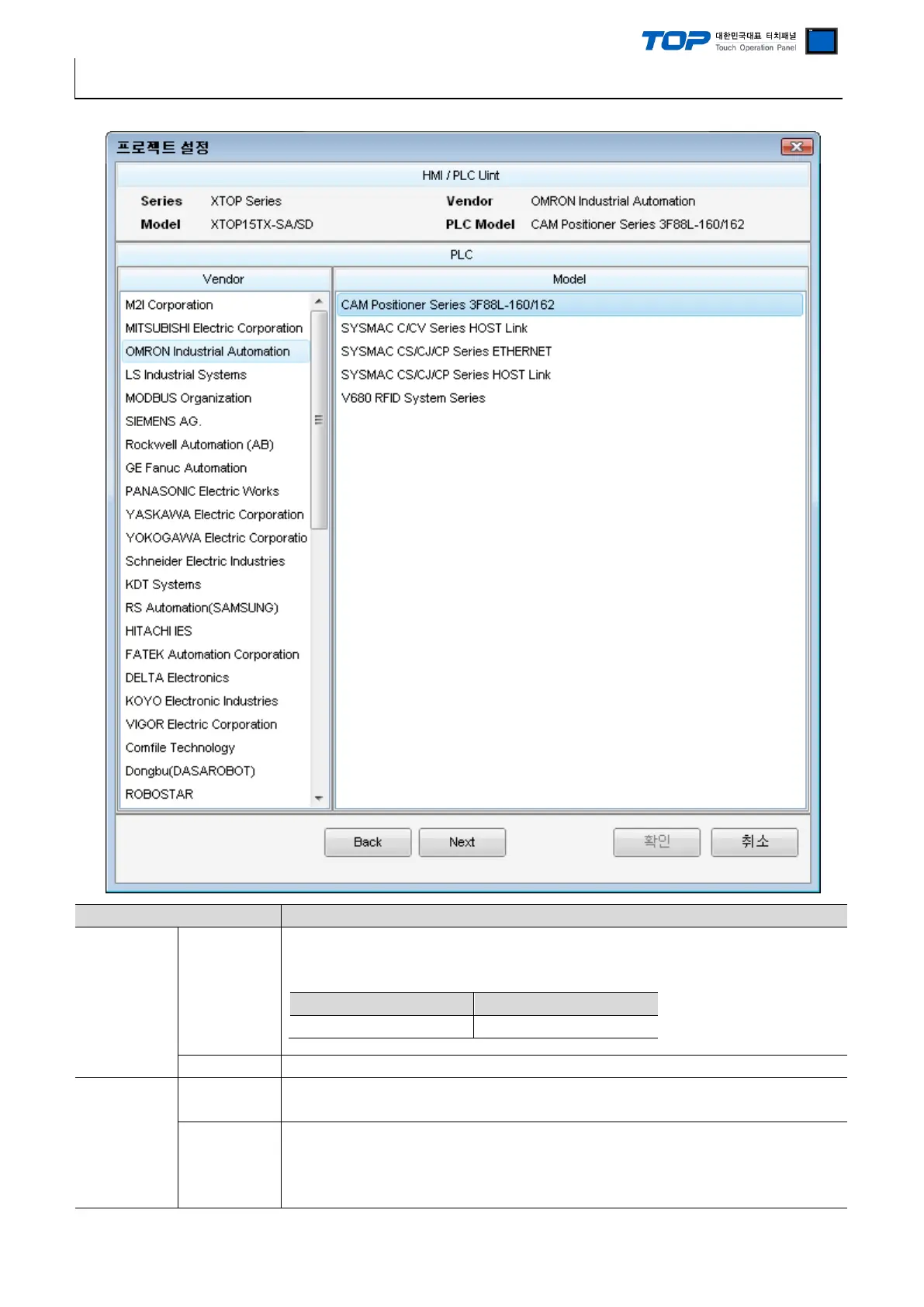Screen dimensions: 924x1307
Task: Click the Model column header
Action: [570, 279]
